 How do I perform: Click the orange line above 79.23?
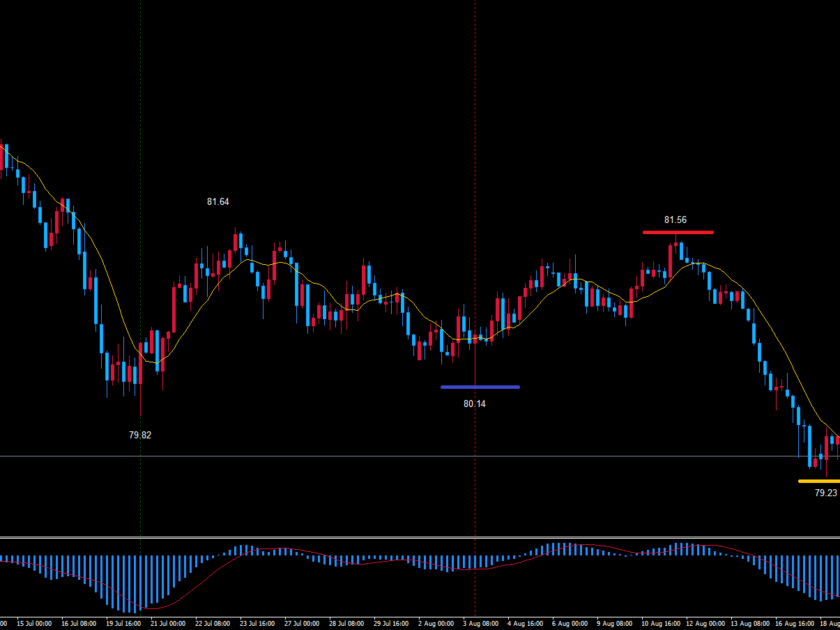coord(818,481)
